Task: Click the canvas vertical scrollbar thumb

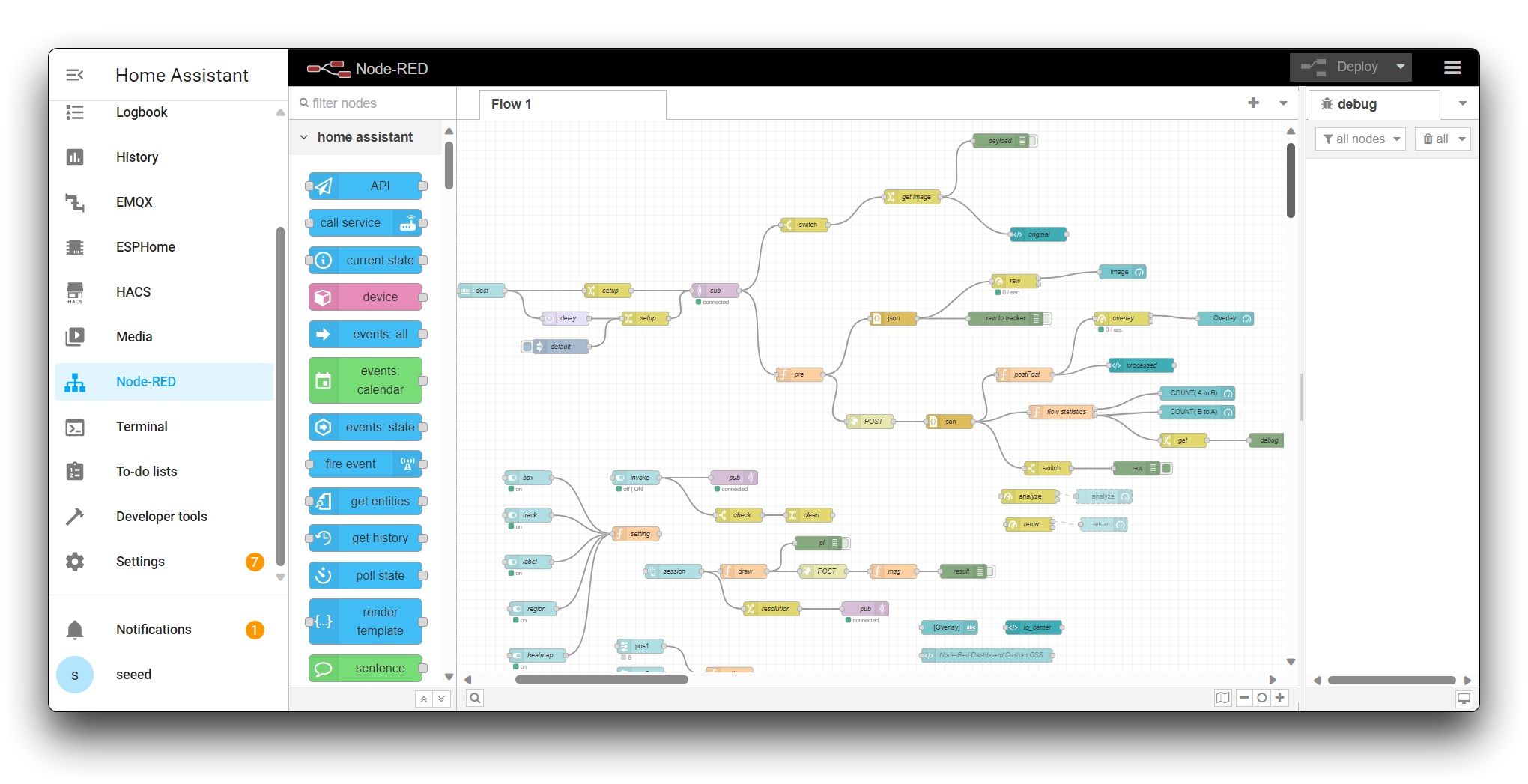Action: pyautogui.click(x=1291, y=180)
